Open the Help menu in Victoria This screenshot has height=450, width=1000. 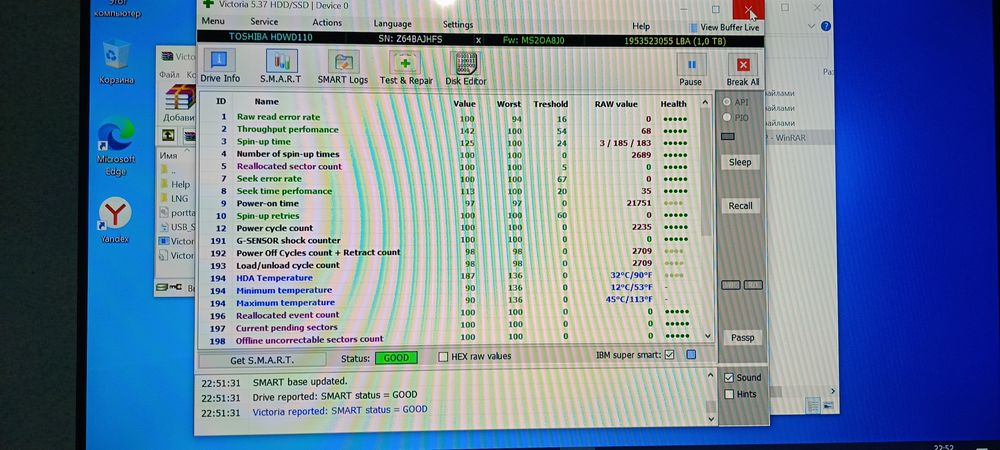coord(641,26)
